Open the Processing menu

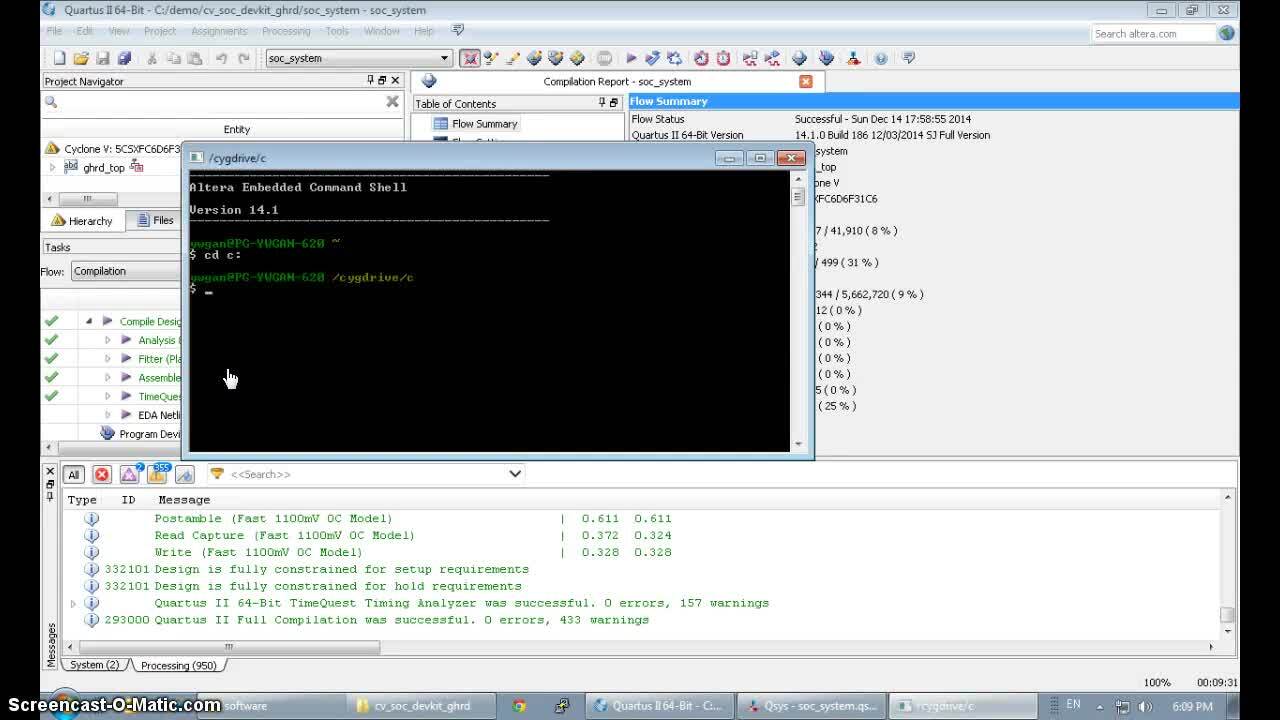pyautogui.click(x=286, y=31)
